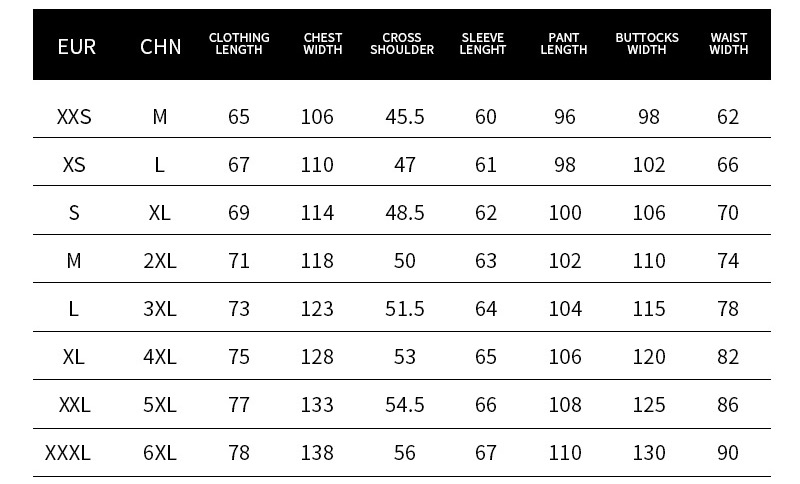Select pant length value 96
Screen dimensions: 800x484
tap(565, 117)
